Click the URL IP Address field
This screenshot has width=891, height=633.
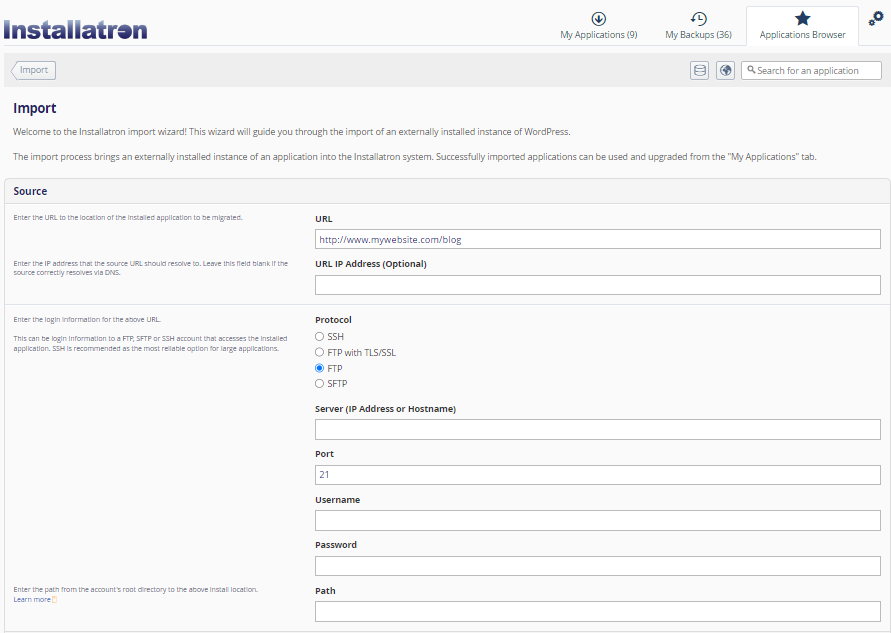(x=597, y=285)
